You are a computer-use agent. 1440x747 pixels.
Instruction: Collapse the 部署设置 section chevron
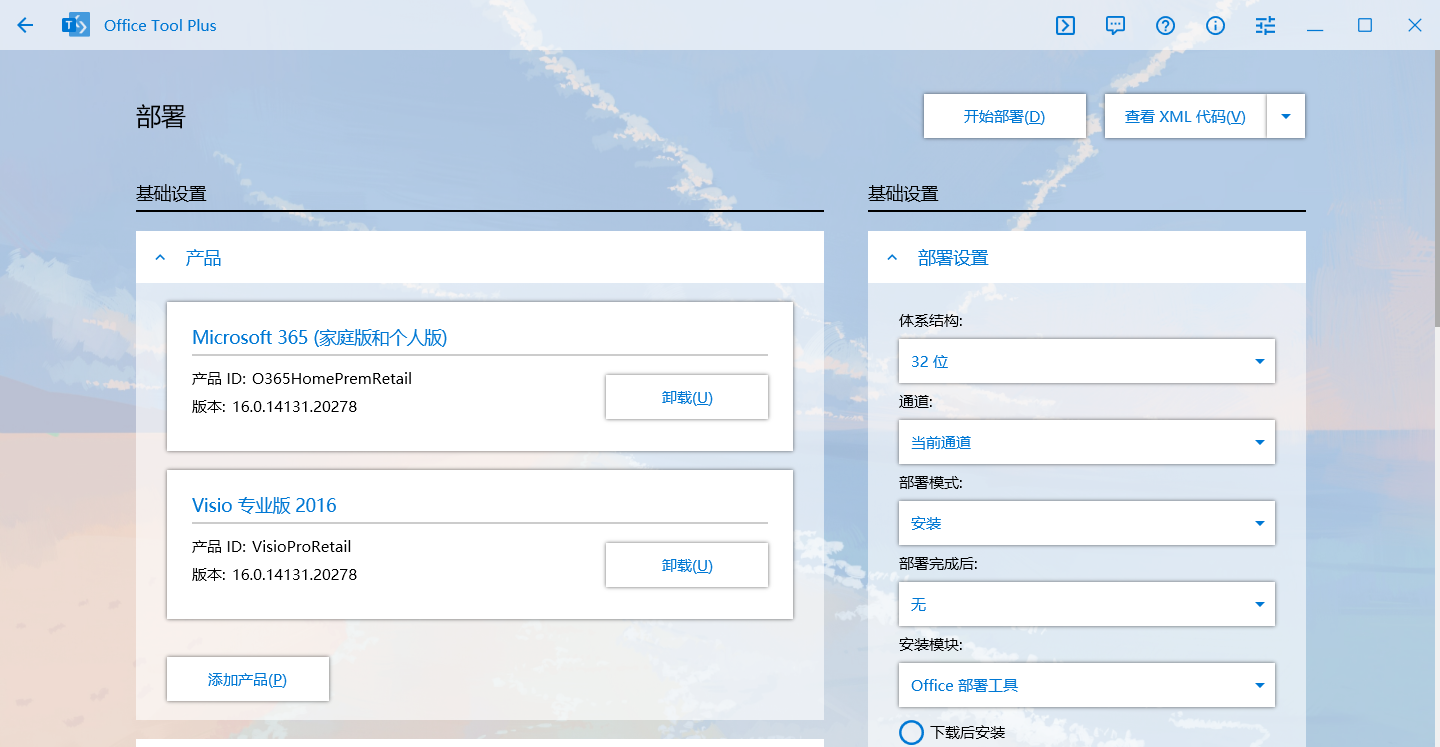tap(892, 257)
